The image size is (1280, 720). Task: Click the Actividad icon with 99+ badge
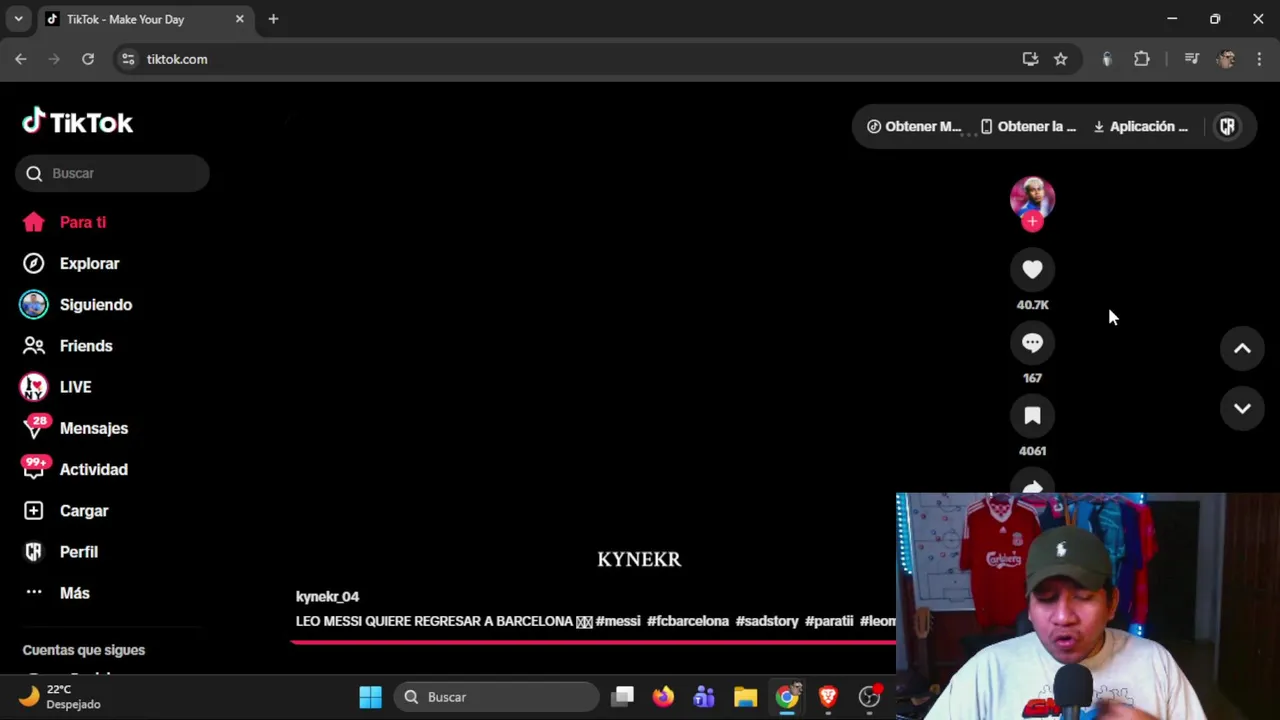35,468
